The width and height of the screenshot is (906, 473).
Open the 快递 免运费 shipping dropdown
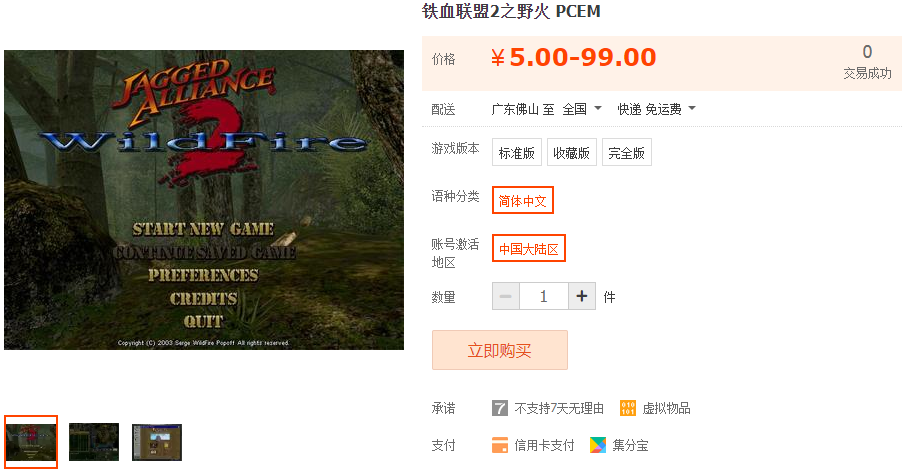(656, 109)
